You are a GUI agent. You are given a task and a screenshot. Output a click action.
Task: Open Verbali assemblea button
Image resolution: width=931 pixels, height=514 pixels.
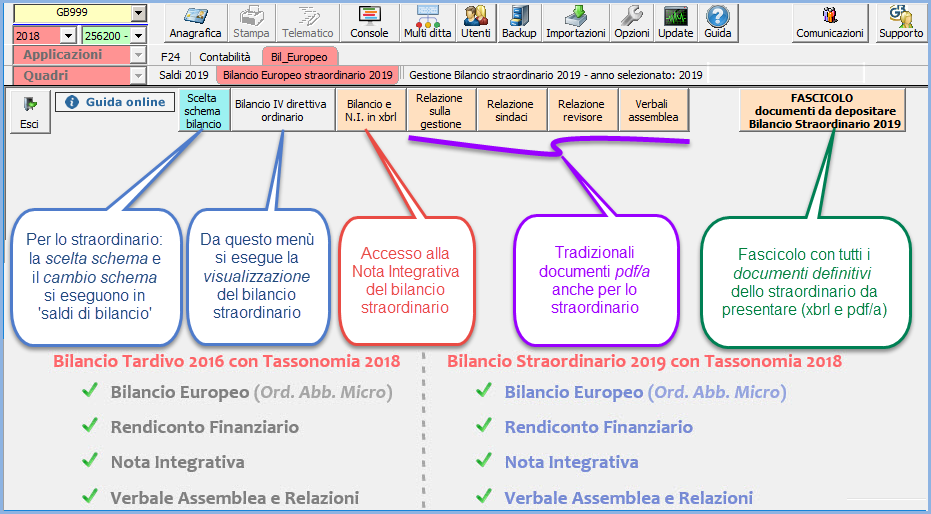[x=653, y=110]
